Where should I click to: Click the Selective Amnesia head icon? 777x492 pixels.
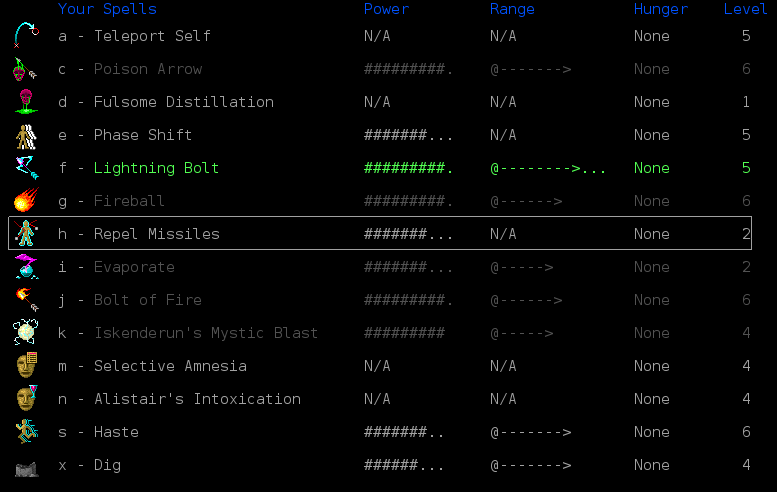pos(26,366)
